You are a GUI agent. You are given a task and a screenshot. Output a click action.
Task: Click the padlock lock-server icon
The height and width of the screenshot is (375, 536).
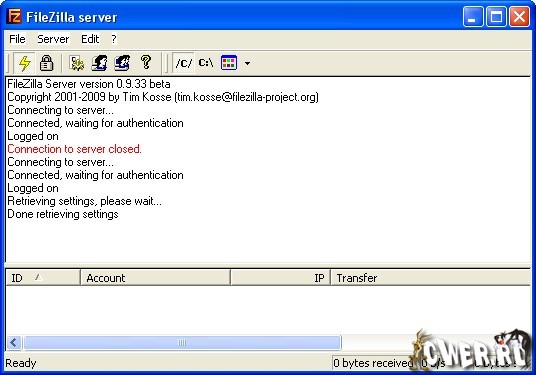coord(46,63)
